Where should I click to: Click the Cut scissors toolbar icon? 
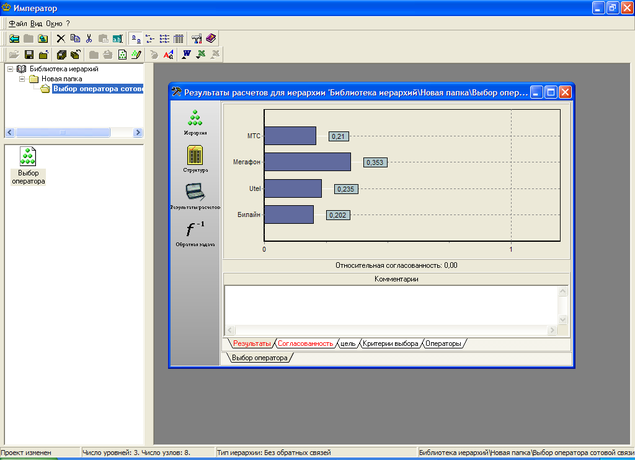click(89, 38)
